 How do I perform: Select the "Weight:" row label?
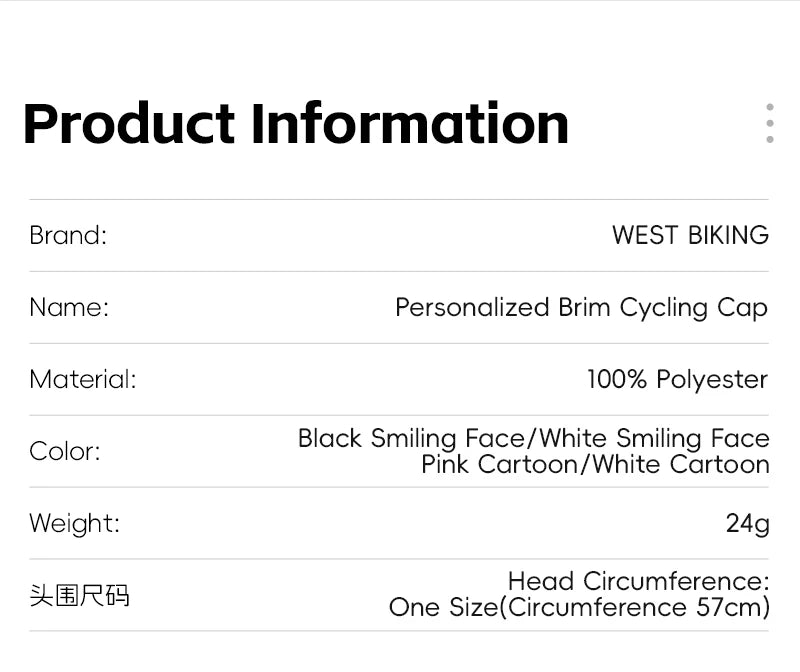pyautogui.click(x=74, y=523)
